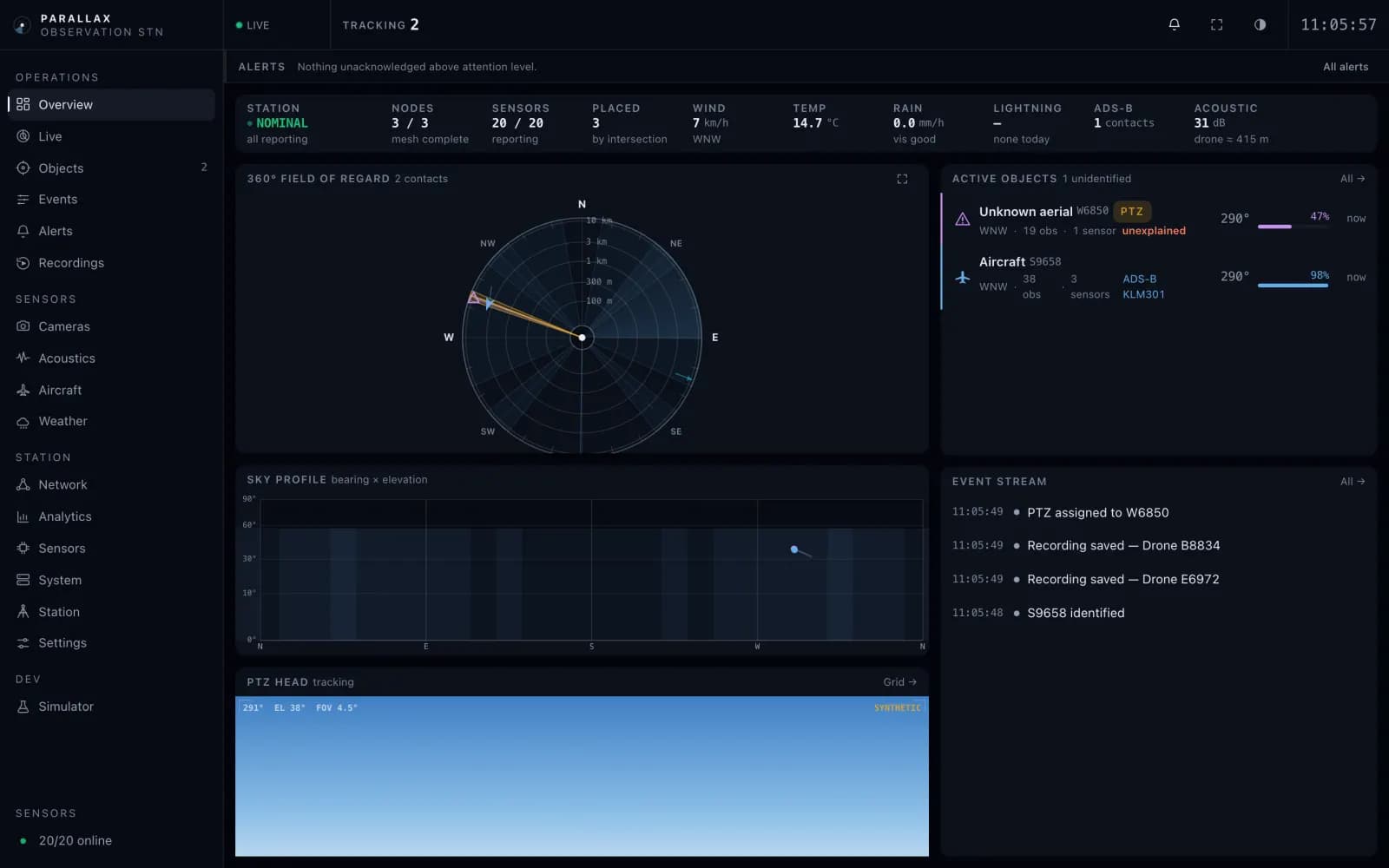
Task: Go to Live view in sidebar
Action: tap(111, 136)
